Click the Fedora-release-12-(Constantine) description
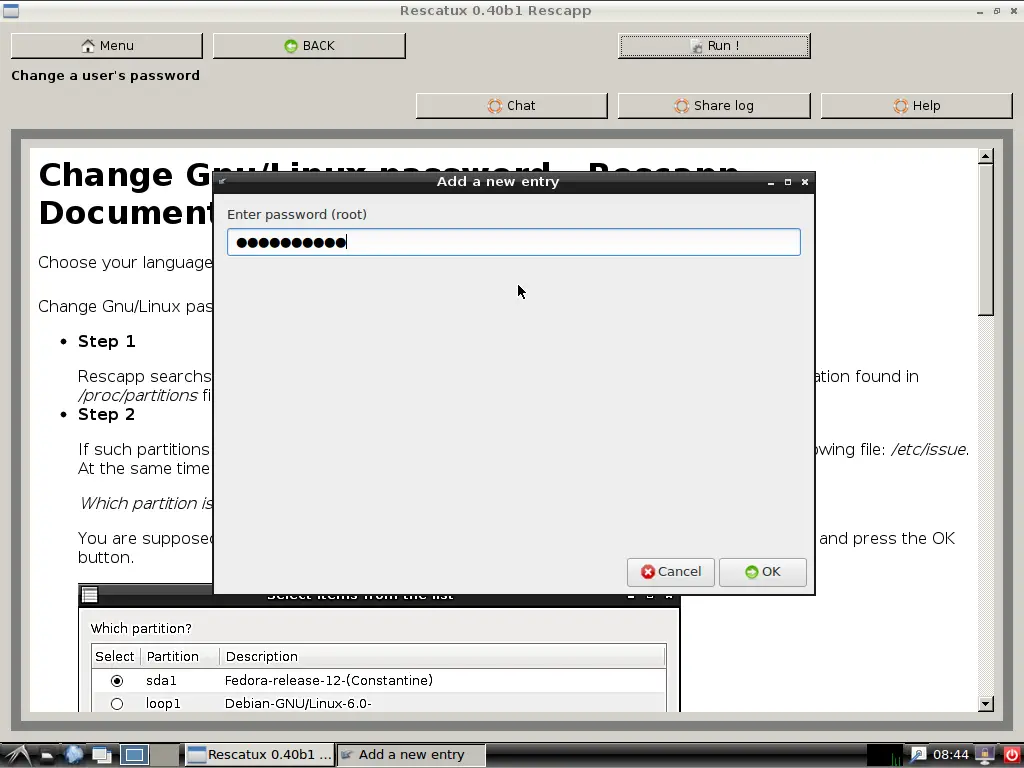 328,680
